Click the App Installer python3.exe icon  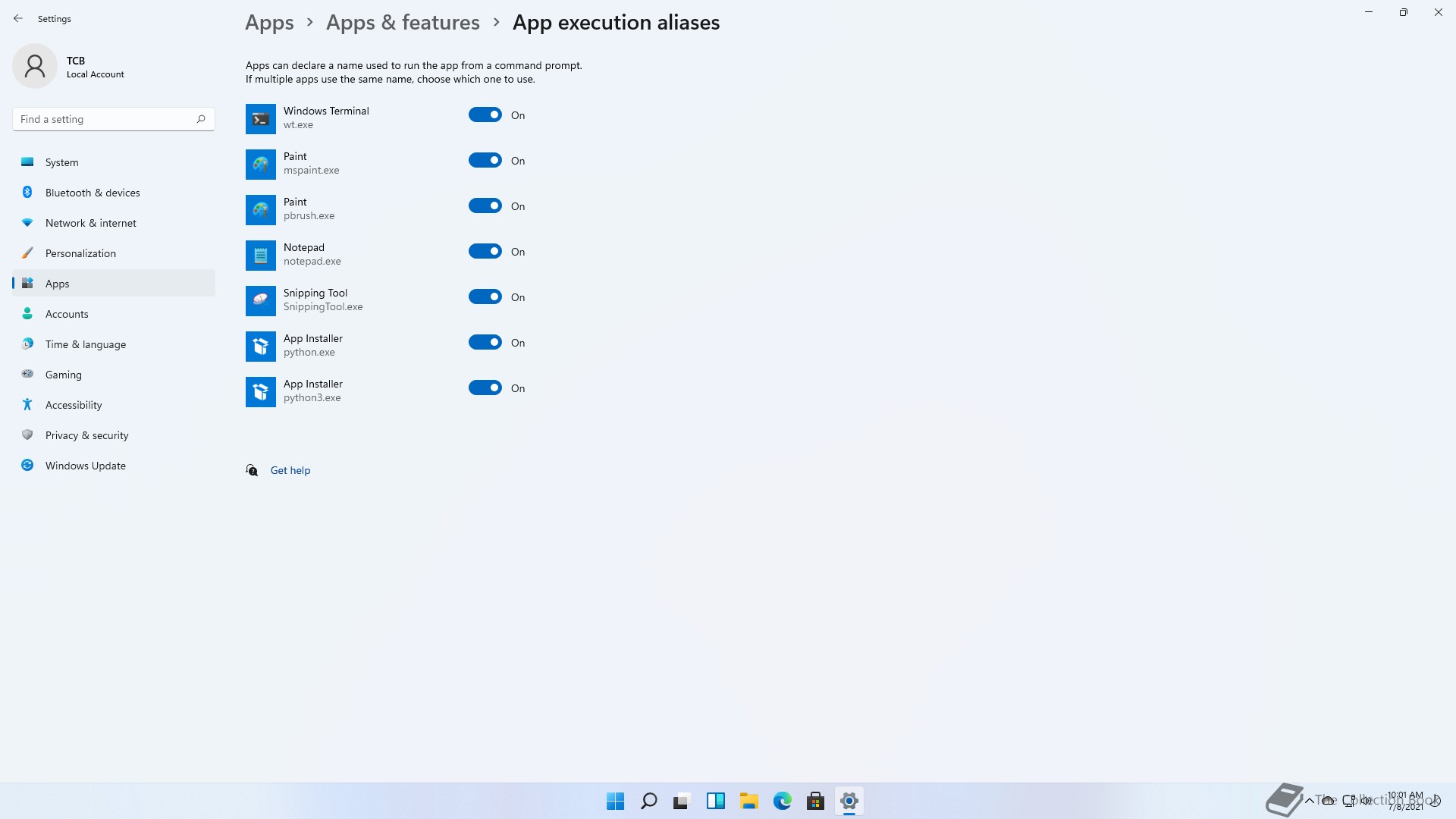261,392
